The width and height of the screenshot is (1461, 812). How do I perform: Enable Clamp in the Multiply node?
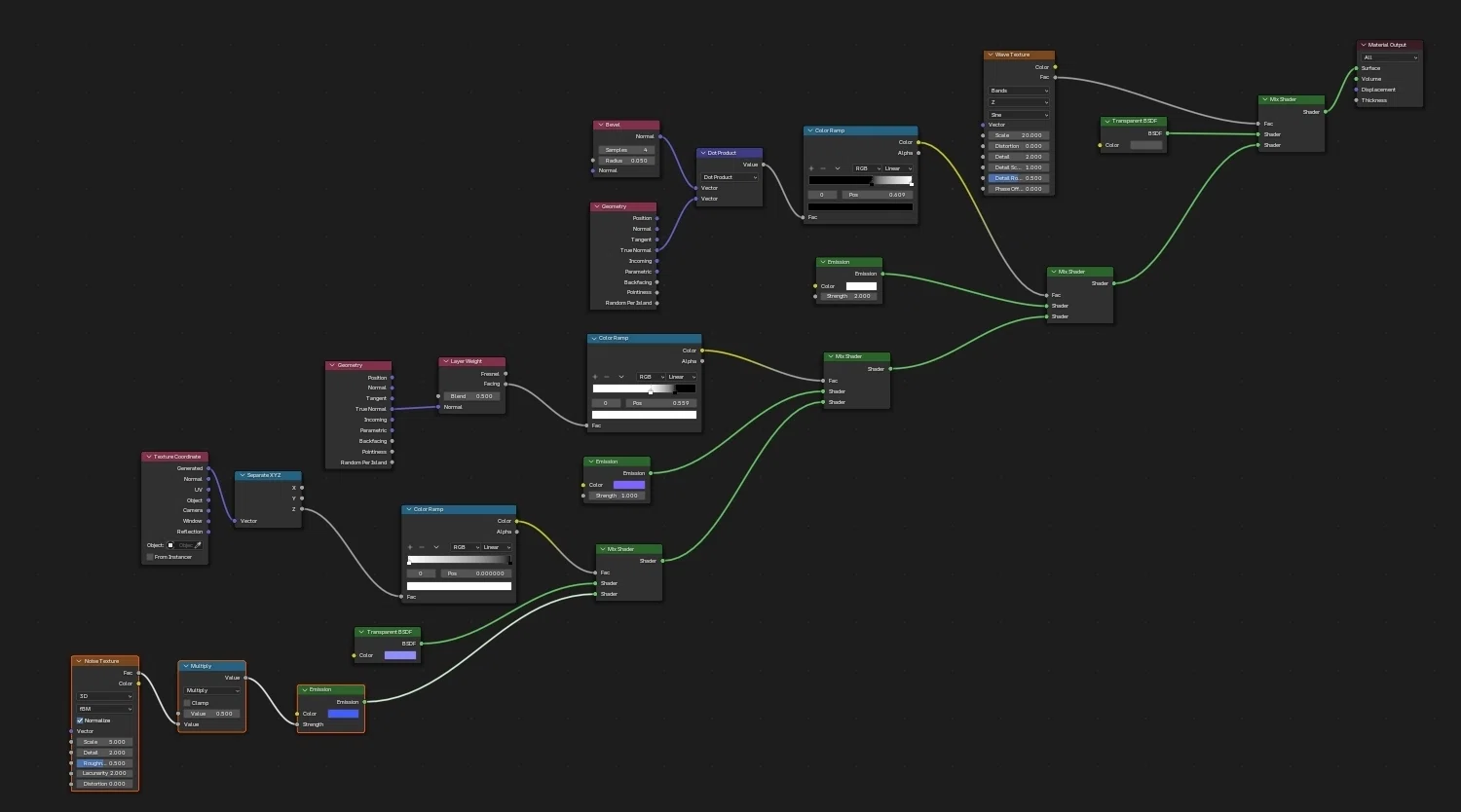click(x=187, y=703)
